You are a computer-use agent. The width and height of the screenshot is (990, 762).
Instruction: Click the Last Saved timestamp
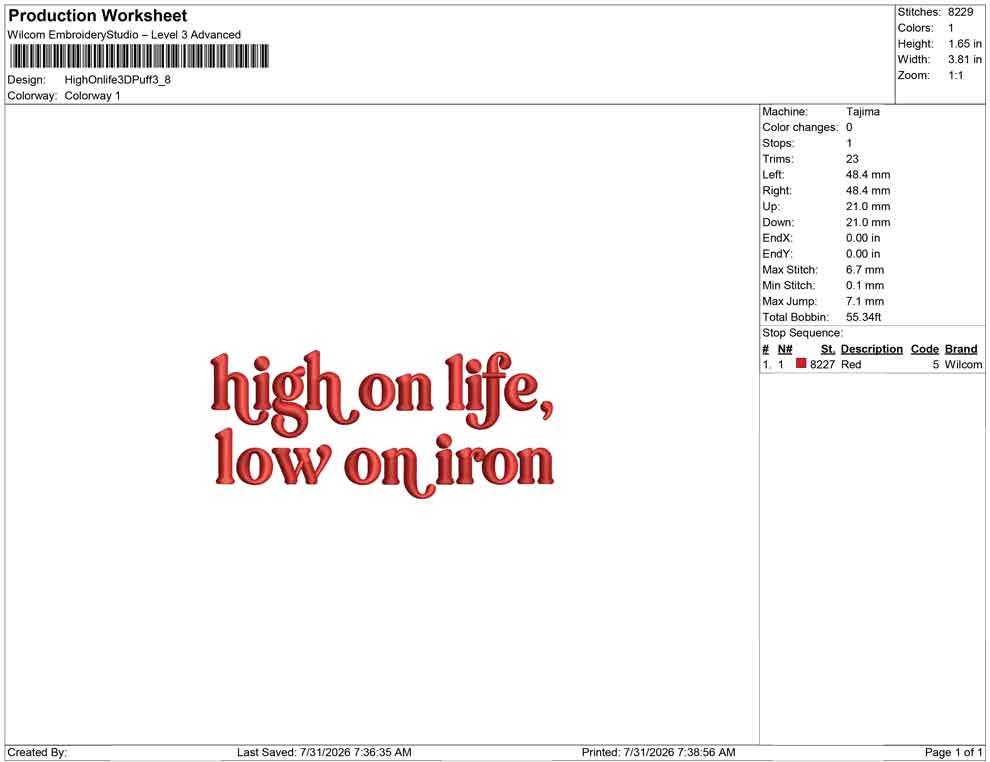pos(324,752)
